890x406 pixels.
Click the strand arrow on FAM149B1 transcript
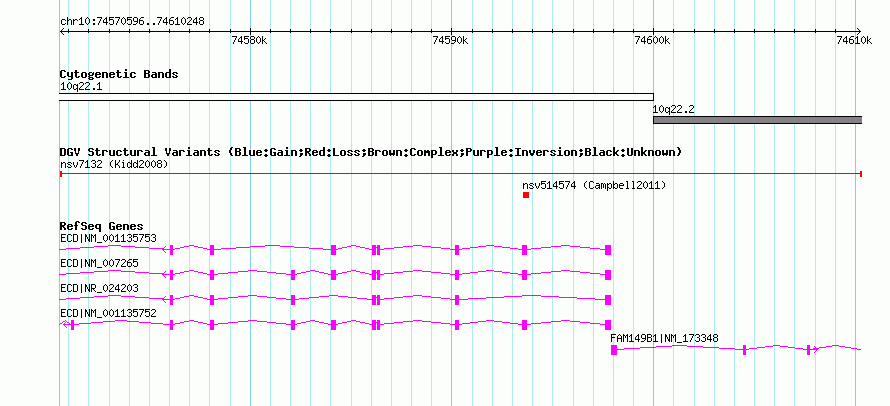(816, 350)
